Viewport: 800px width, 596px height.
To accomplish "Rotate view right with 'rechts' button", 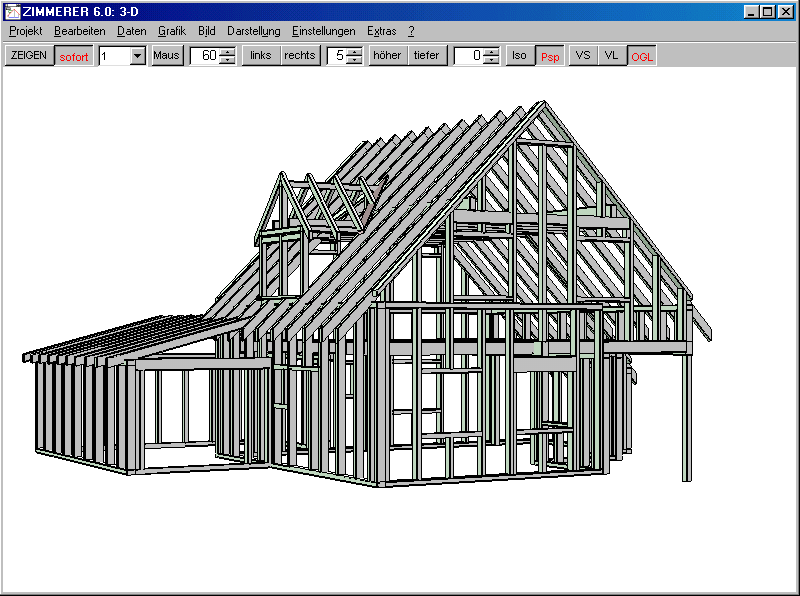I will click(299, 56).
